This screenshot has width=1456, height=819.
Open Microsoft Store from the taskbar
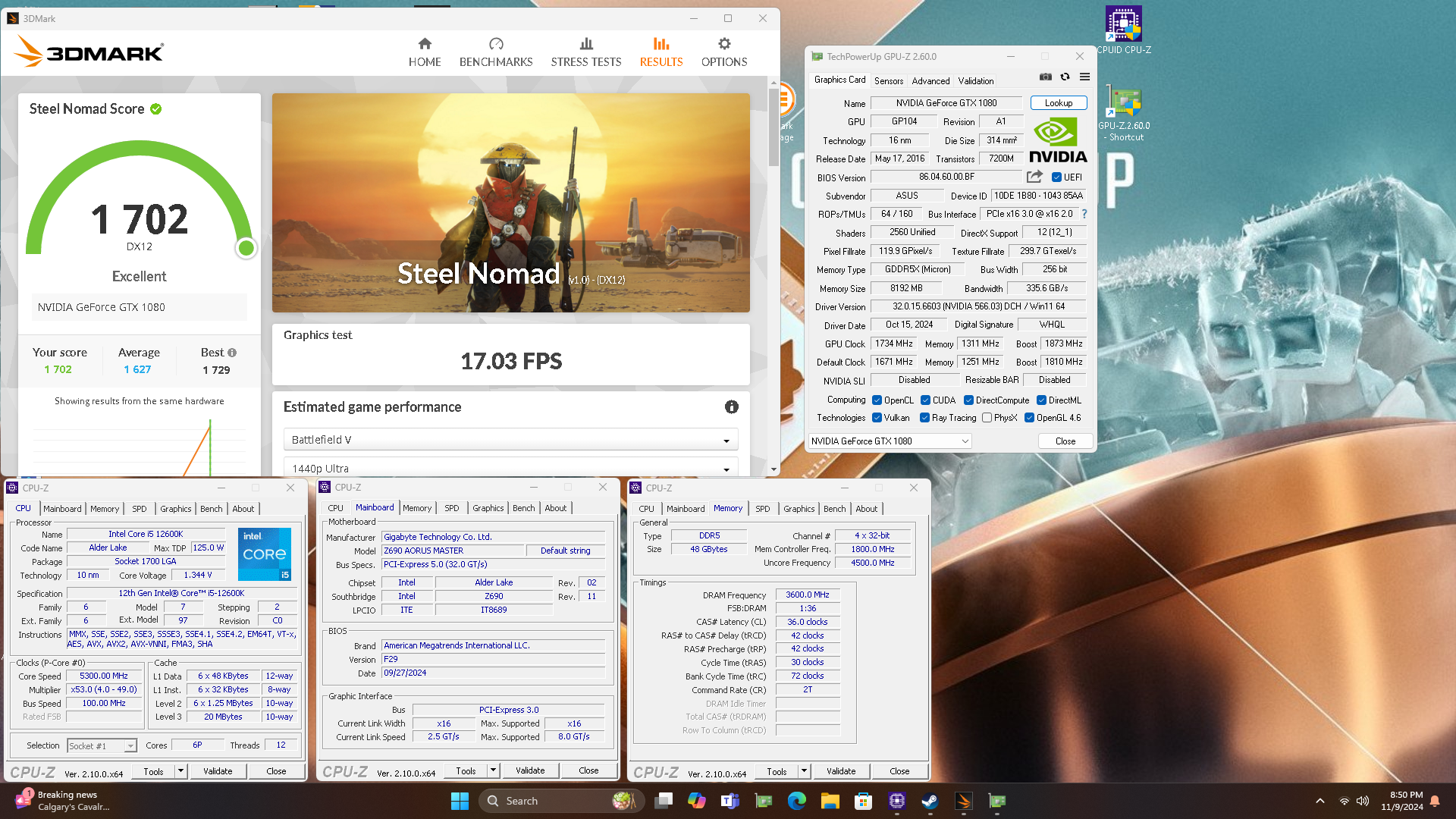click(x=863, y=801)
